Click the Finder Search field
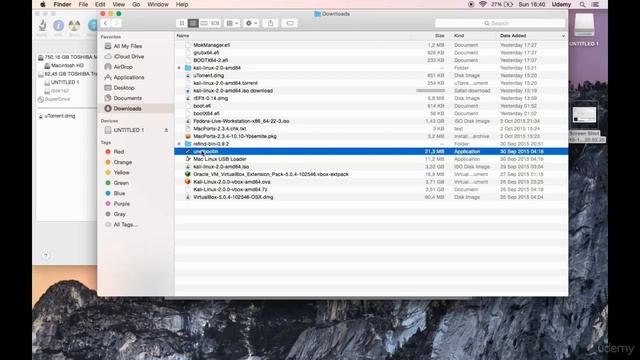The image size is (640, 360). 500,23
